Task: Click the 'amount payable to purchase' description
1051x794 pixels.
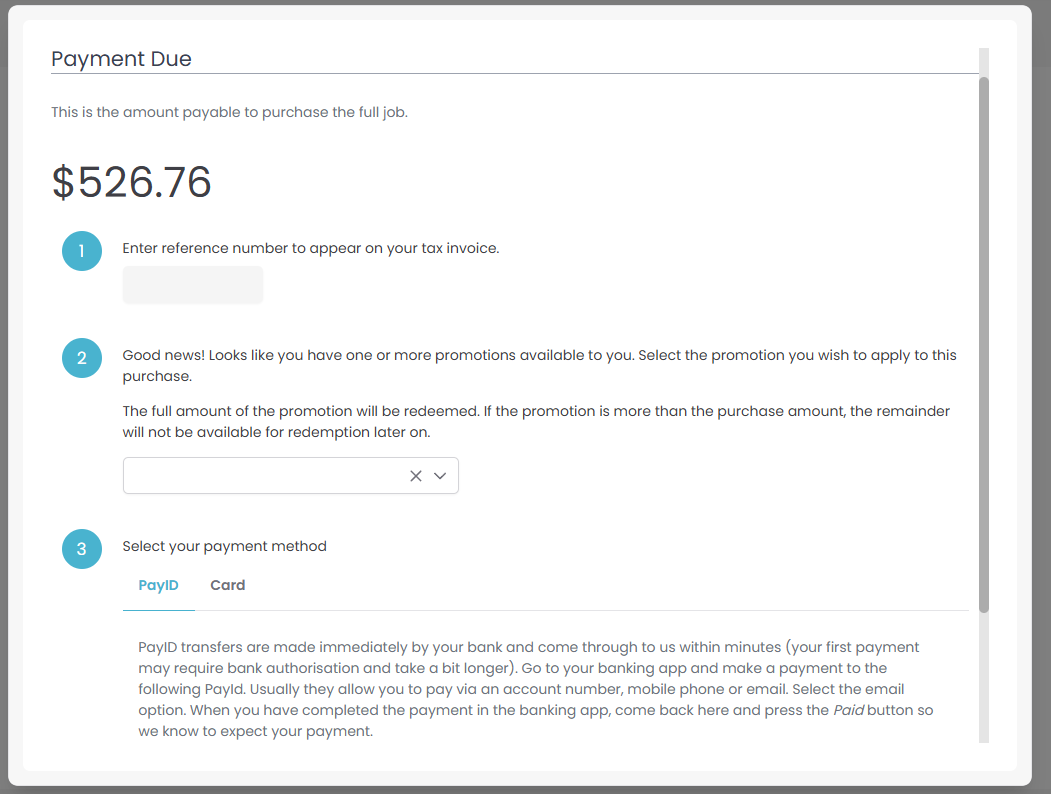Action: point(229,112)
